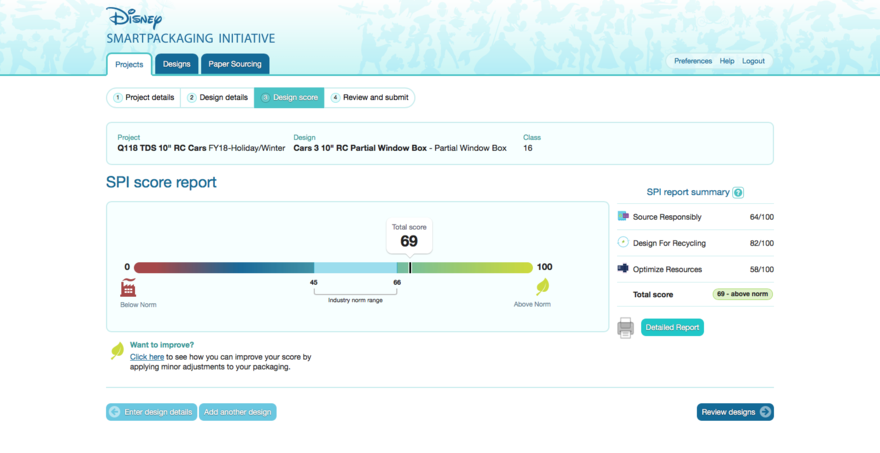Screen dimensions: 880x453
Task: Open the Detailed Report
Action: (x=672, y=327)
